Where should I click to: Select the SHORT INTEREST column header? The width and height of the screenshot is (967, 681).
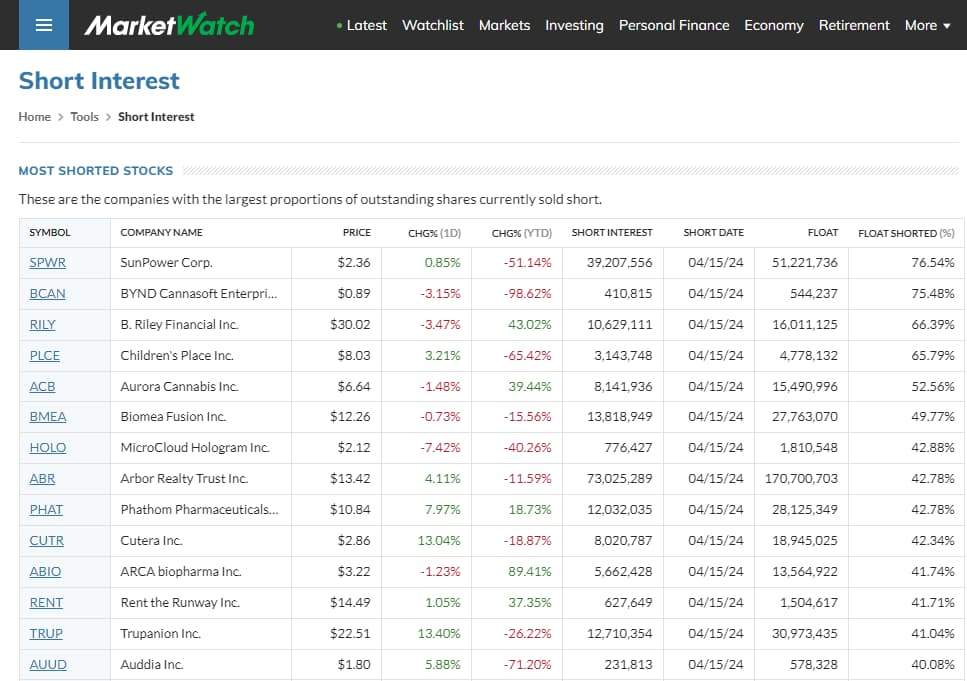tap(612, 233)
